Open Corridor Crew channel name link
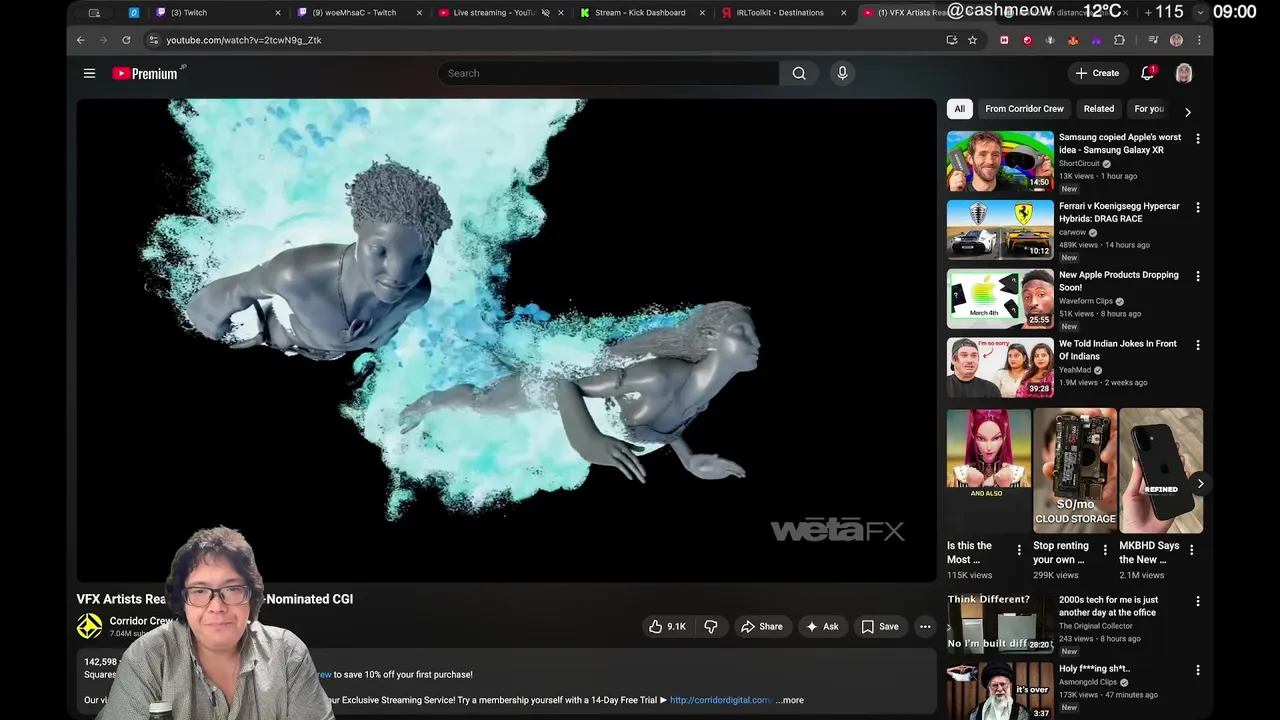Viewport: 1280px width, 720px height. (x=140, y=621)
